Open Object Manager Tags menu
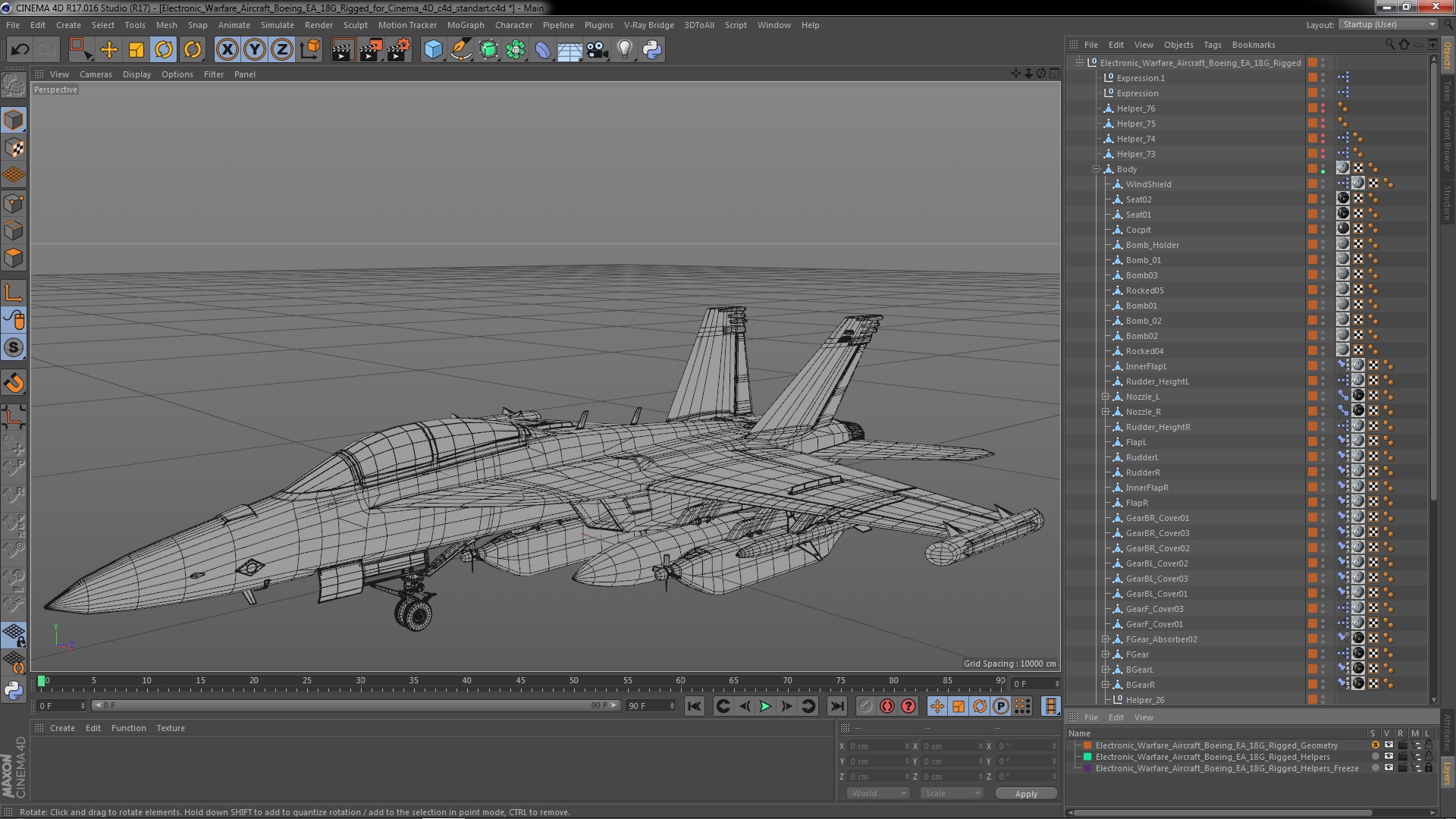The width and height of the screenshot is (1456, 819). pos(1213,45)
